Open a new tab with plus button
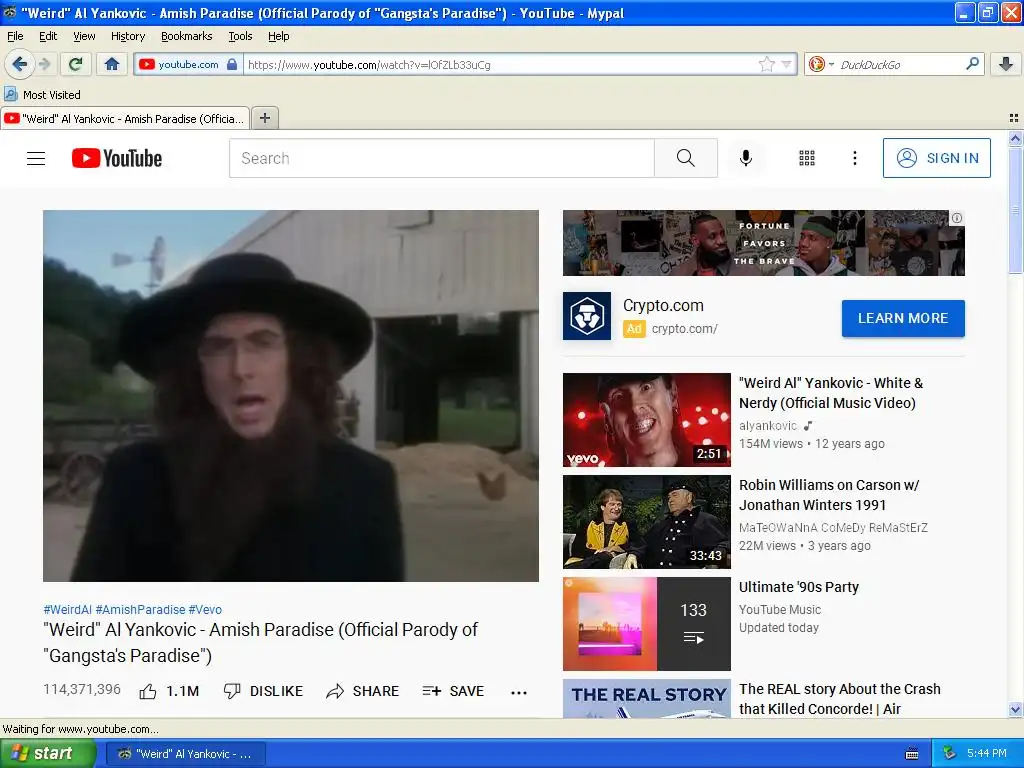The width and height of the screenshot is (1024, 768). 264,118
